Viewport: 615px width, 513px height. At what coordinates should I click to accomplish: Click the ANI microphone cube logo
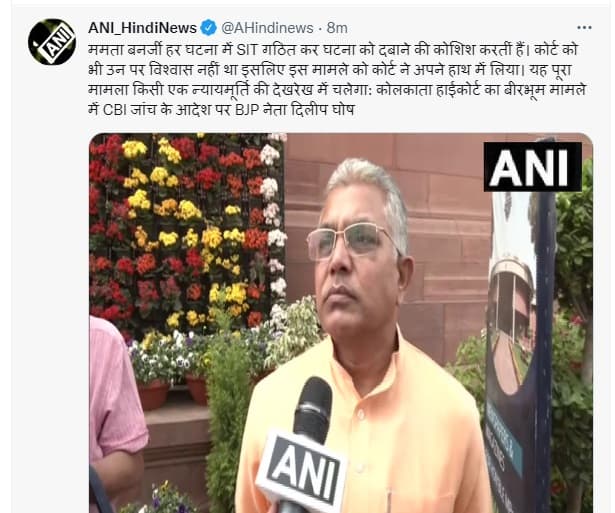[302, 469]
